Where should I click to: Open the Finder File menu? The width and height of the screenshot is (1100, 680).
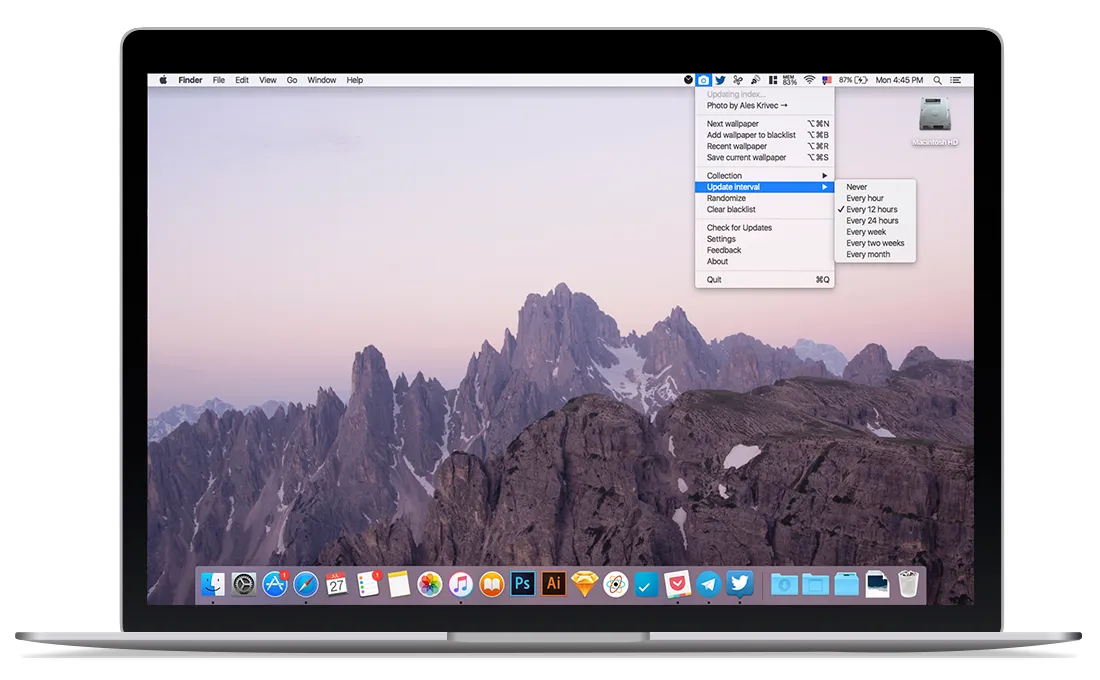(219, 80)
